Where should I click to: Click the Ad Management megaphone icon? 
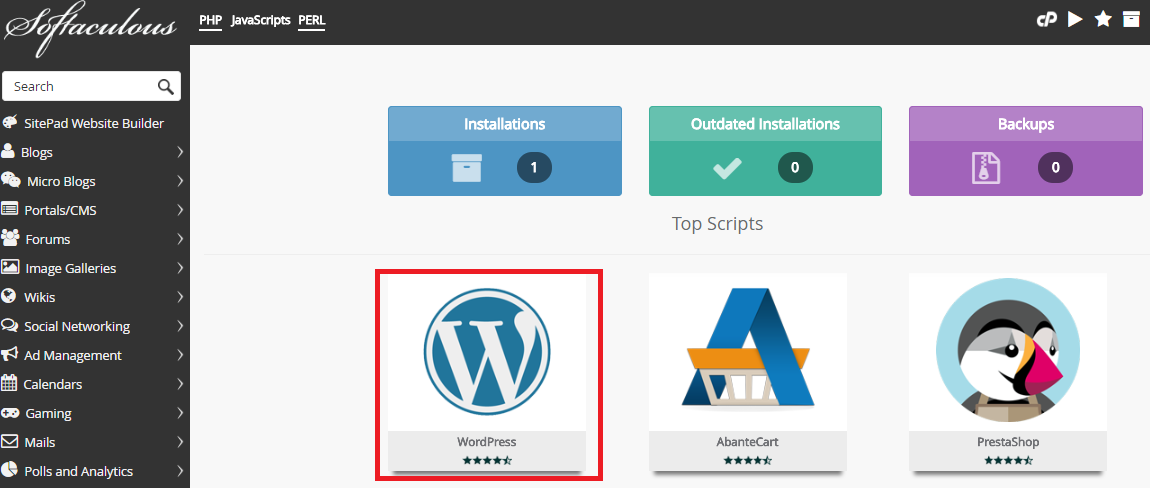tap(10, 354)
